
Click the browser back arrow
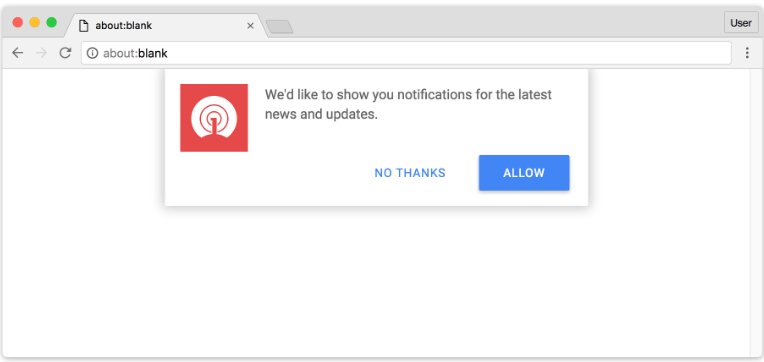[18, 53]
